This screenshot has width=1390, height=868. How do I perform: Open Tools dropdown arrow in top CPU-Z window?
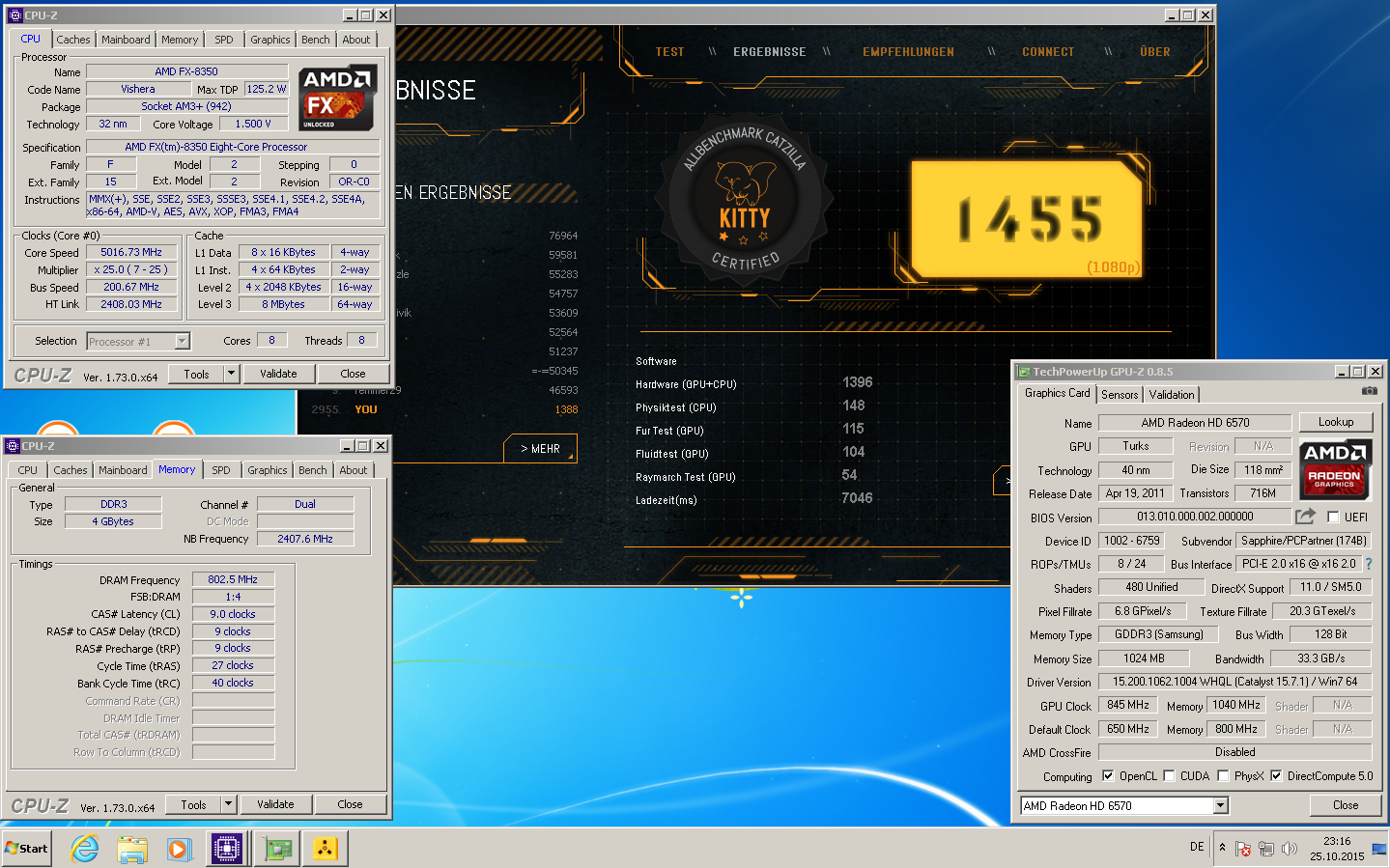[x=231, y=374]
